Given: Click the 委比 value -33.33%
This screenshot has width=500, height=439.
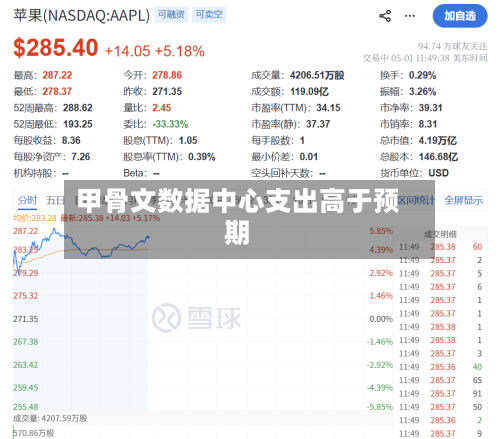Looking at the screenshot, I should coord(170,124).
